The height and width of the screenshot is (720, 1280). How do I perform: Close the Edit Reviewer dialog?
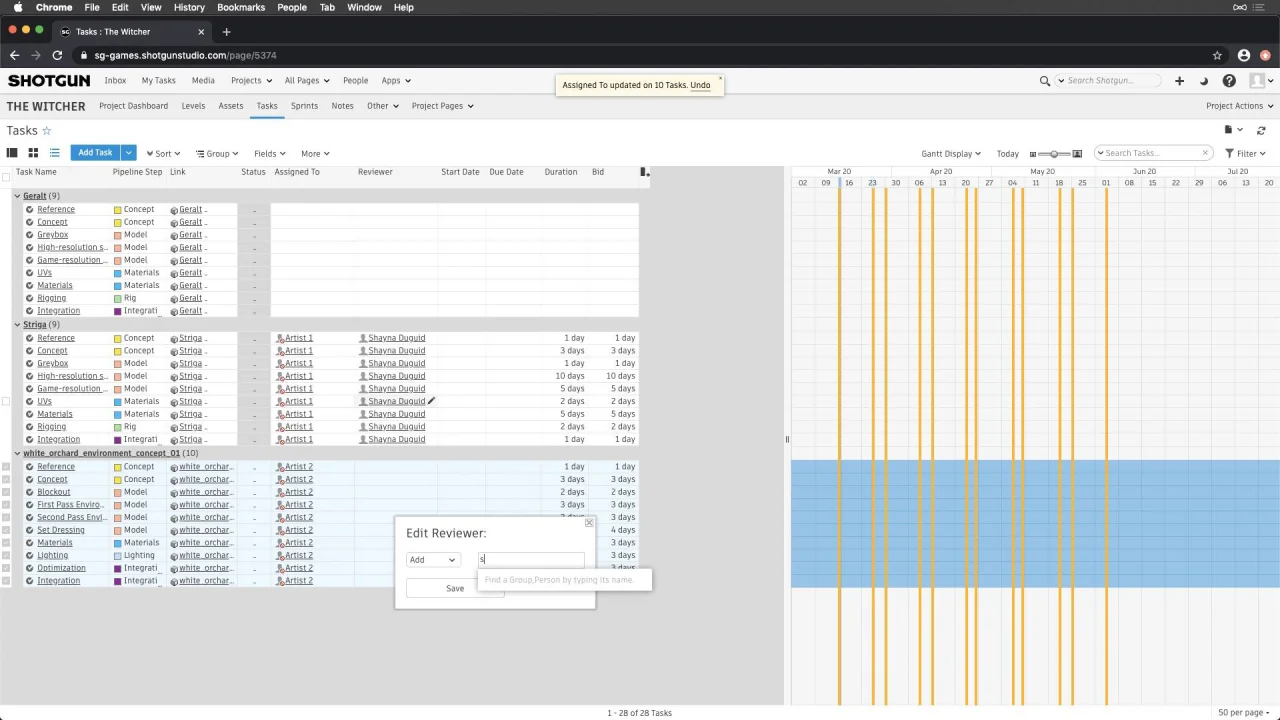(588, 523)
